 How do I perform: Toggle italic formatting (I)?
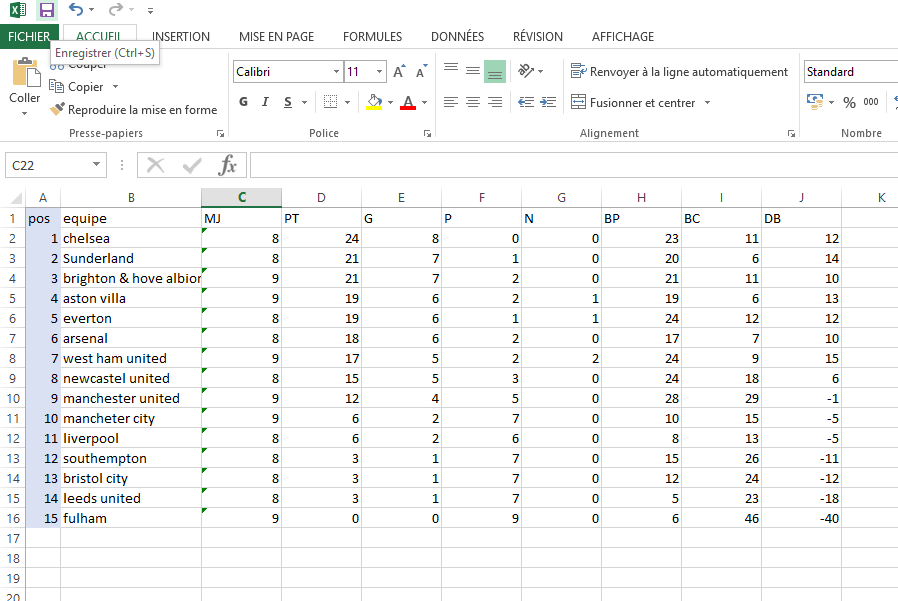point(265,102)
